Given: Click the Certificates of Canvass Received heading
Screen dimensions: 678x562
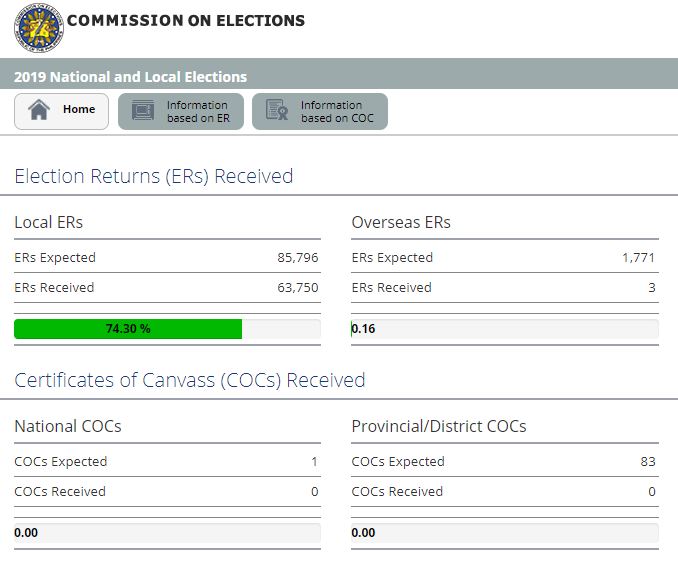Looking at the screenshot, I should coord(190,380).
